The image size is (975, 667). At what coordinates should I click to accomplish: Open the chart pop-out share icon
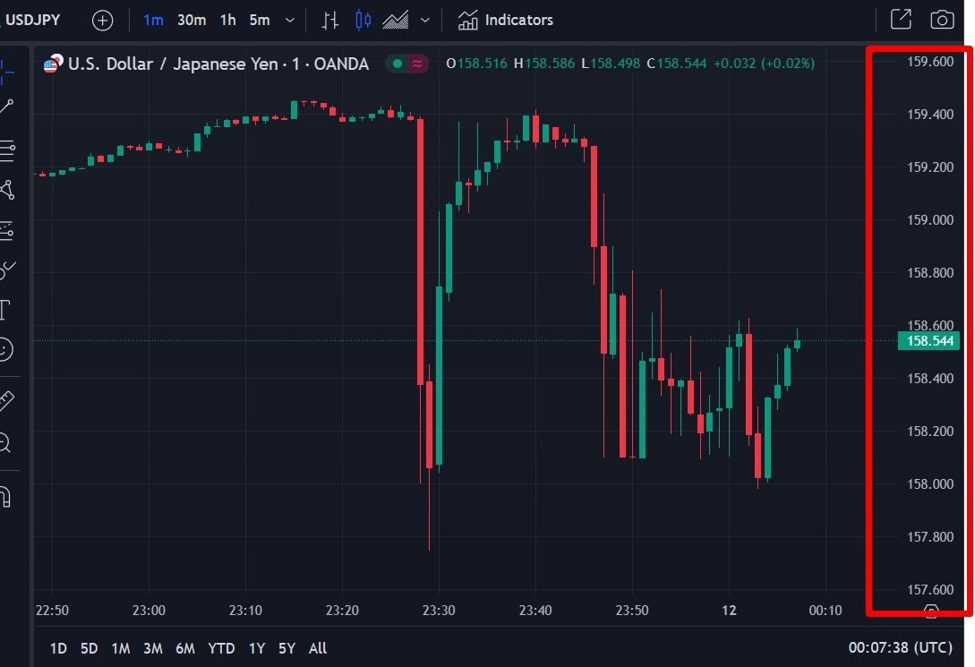tap(900, 20)
